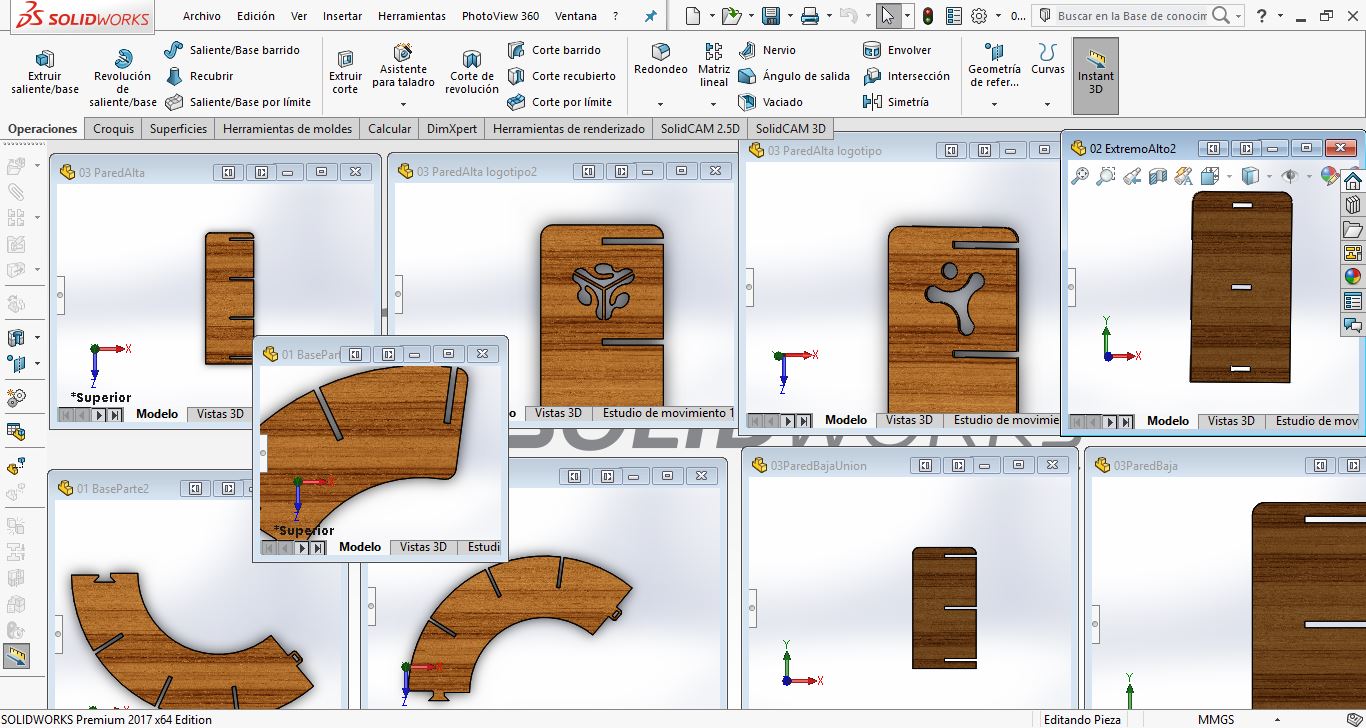Create a new document from the toolbar
Screen dimensions: 1366x728
point(695,16)
